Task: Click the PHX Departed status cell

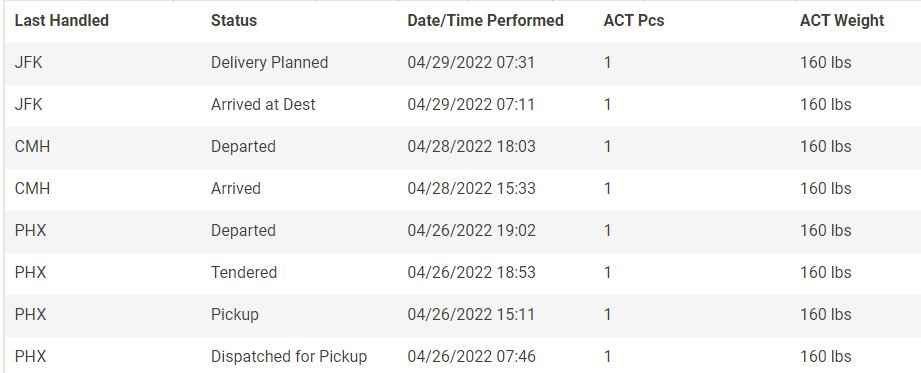Action: [x=243, y=231]
